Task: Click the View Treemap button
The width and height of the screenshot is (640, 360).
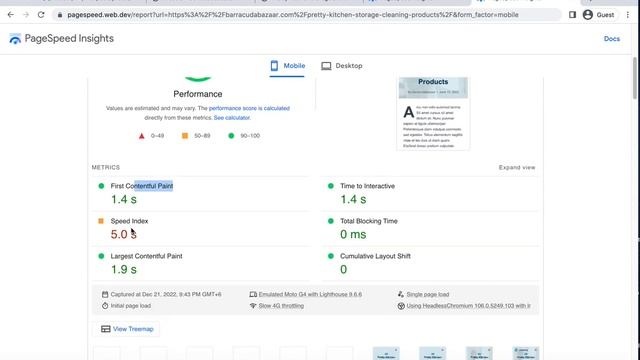Action: pos(127,329)
